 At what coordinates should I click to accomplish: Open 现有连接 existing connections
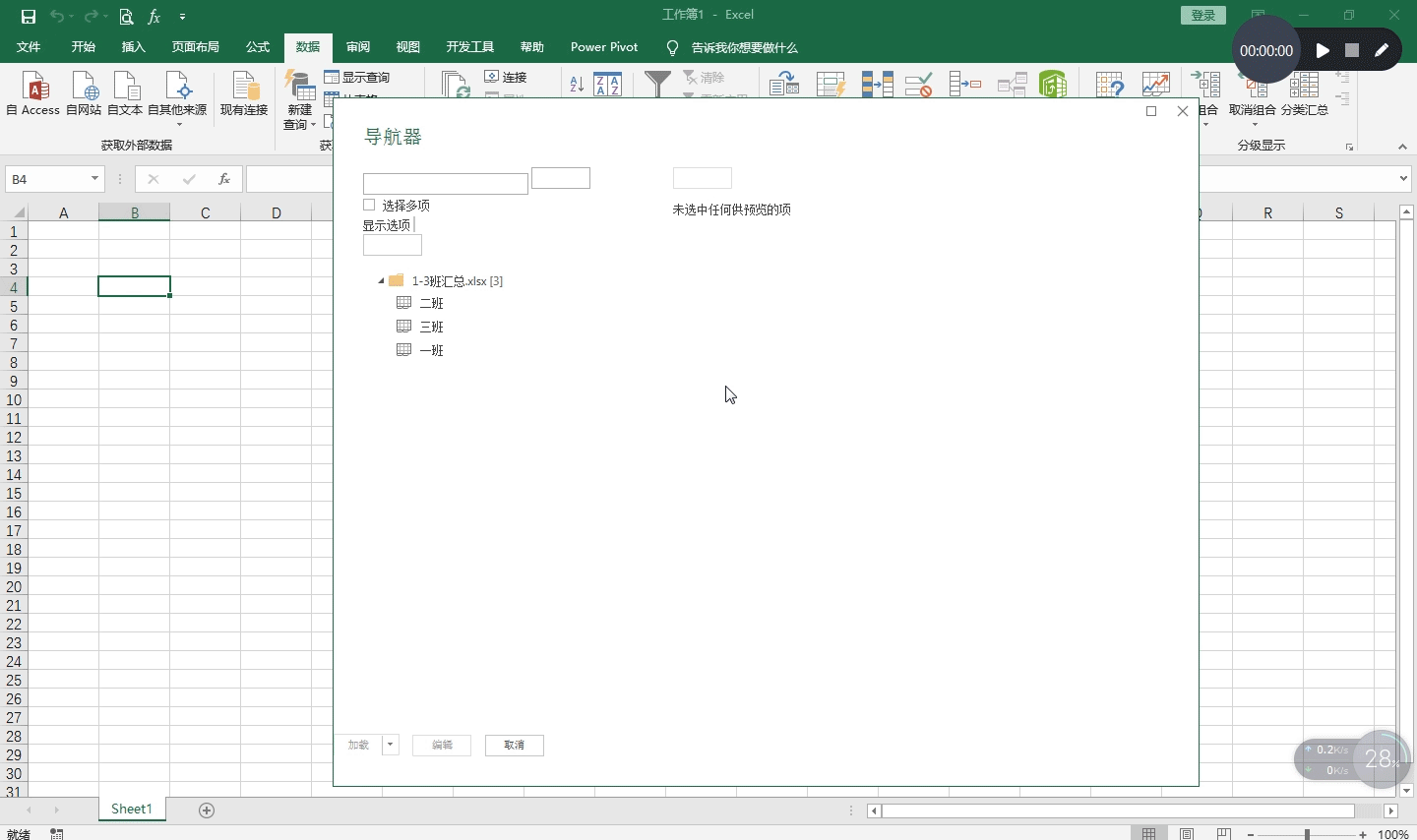(x=244, y=93)
